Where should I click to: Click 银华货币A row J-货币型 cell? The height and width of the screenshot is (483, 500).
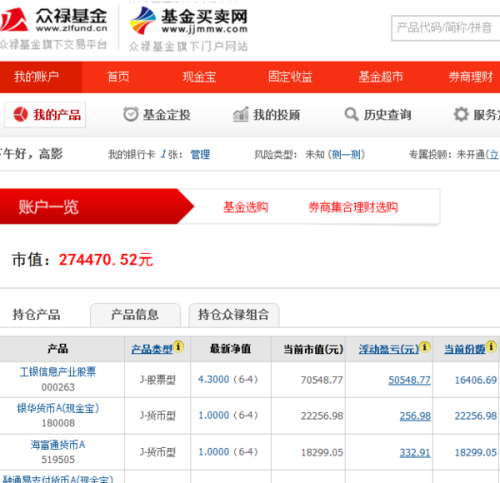pos(157,416)
